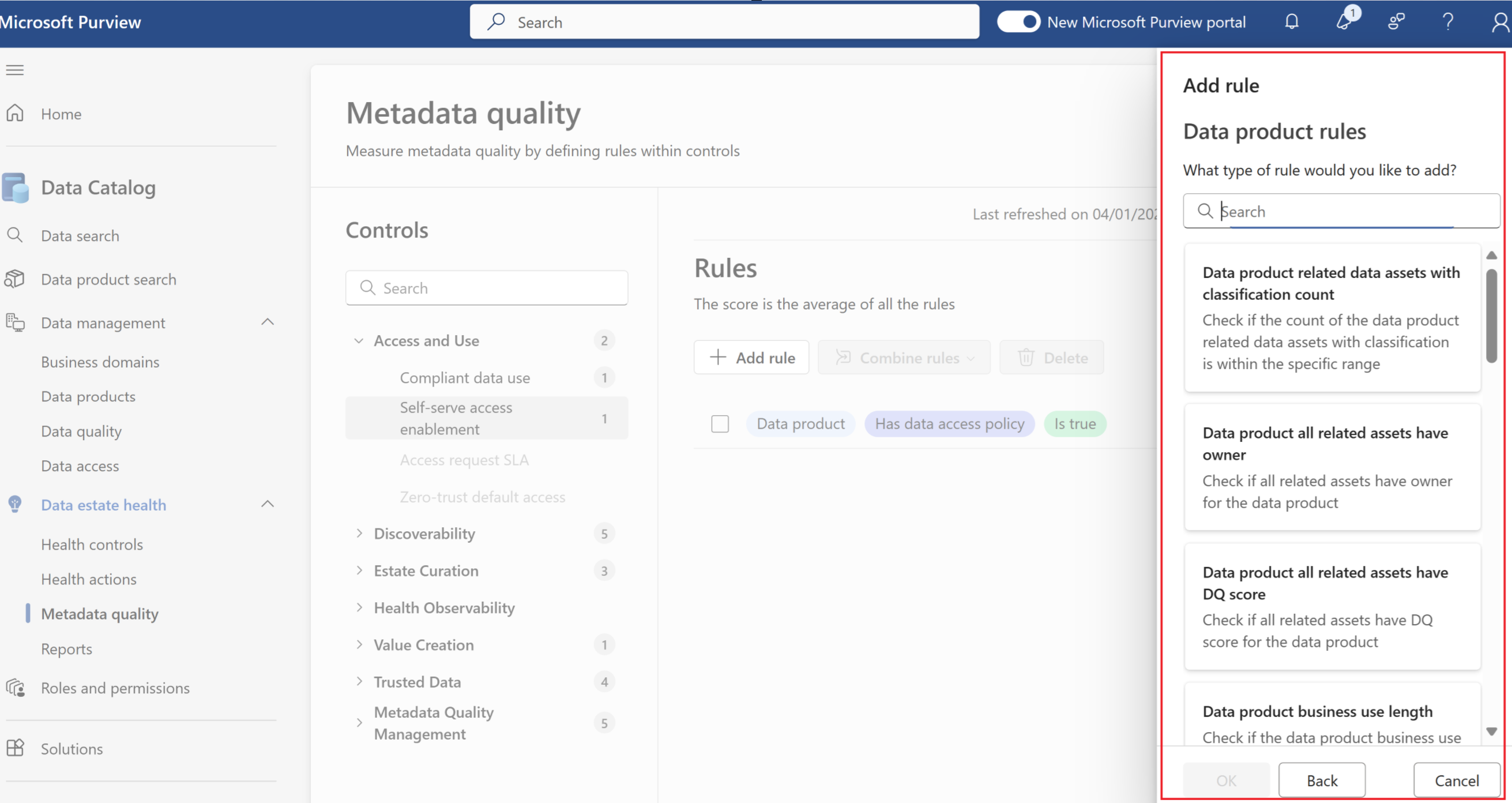The height and width of the screenshot is (803, 1512).
Task: Go to Data quality in the sidebar
Action: coord(81,431)
